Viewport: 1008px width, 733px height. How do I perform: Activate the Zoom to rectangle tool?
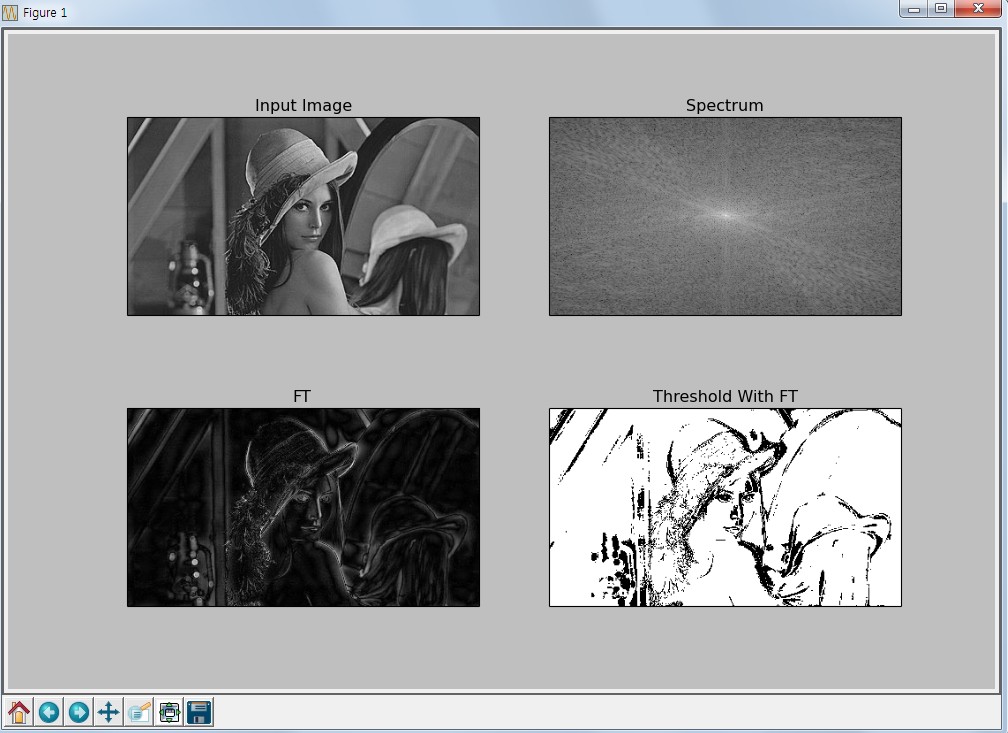tap(139, 712)
